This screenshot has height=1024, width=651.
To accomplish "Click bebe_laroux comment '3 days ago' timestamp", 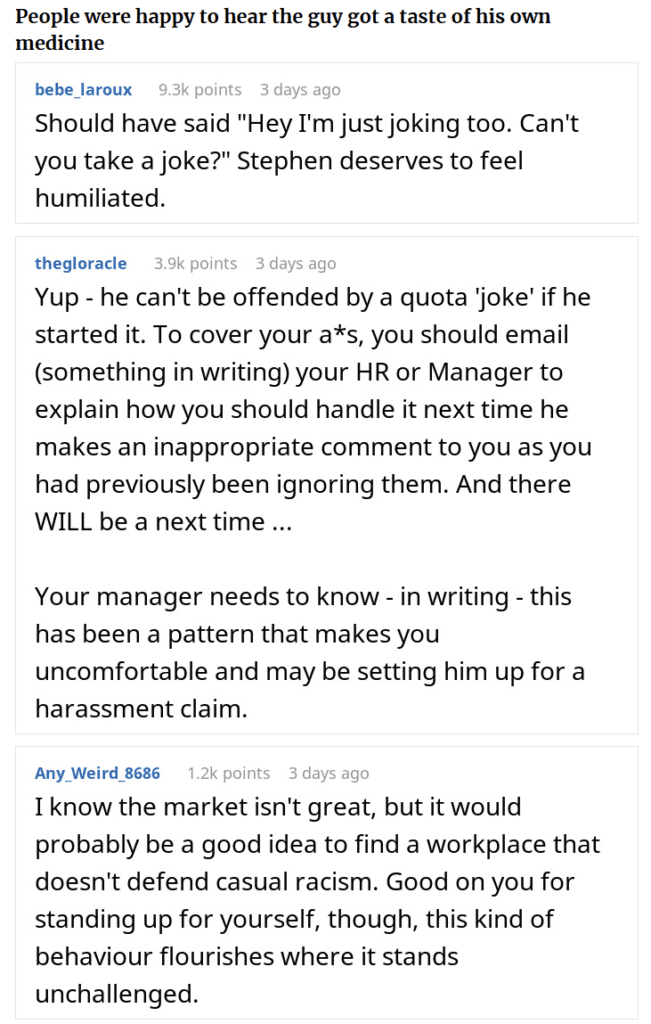I will [300, 89].
